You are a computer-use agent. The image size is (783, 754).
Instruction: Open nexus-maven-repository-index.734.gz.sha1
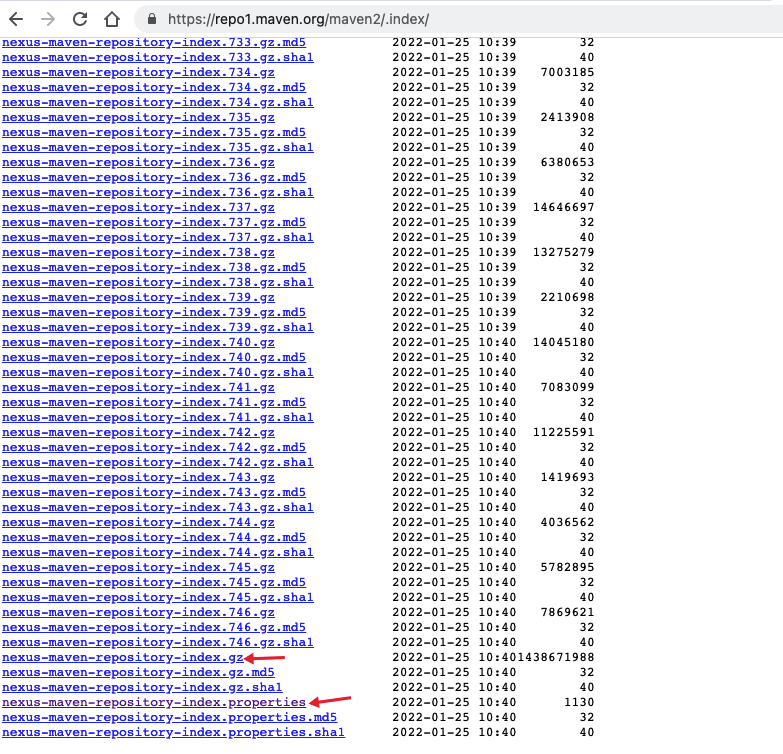click(158, 102)
